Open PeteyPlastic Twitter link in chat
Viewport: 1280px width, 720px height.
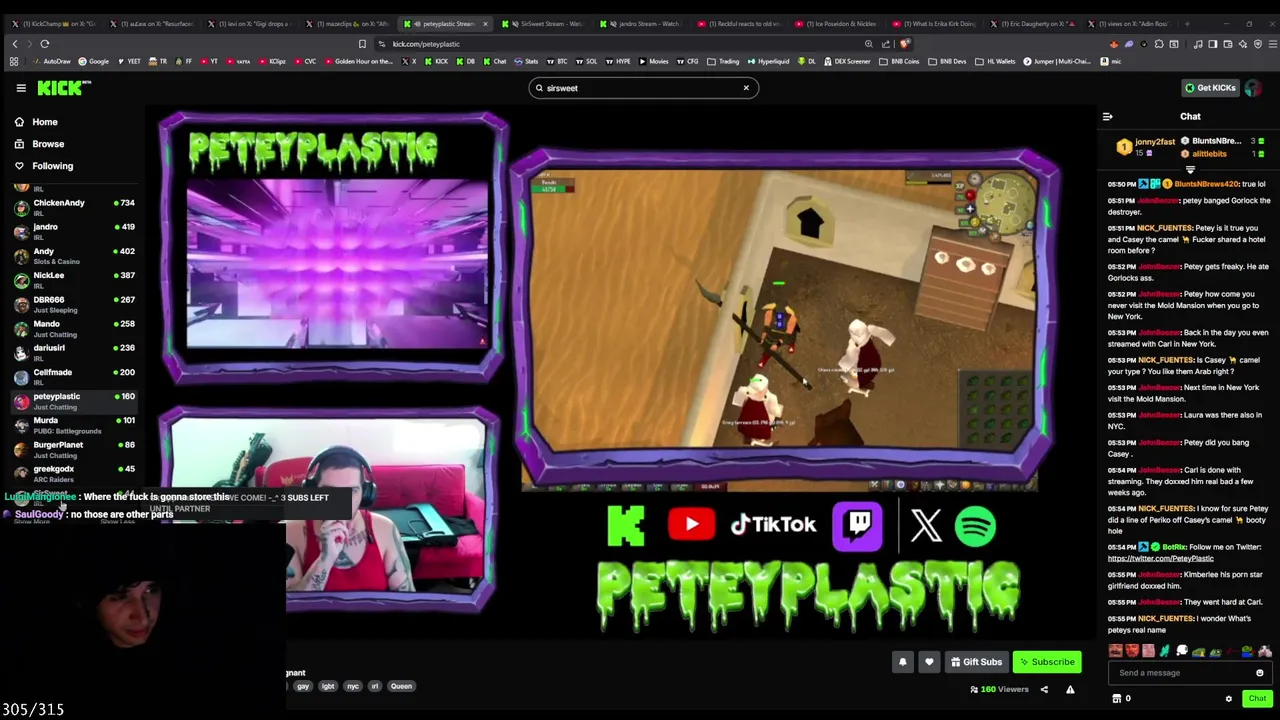click(x=1161, y=558)
